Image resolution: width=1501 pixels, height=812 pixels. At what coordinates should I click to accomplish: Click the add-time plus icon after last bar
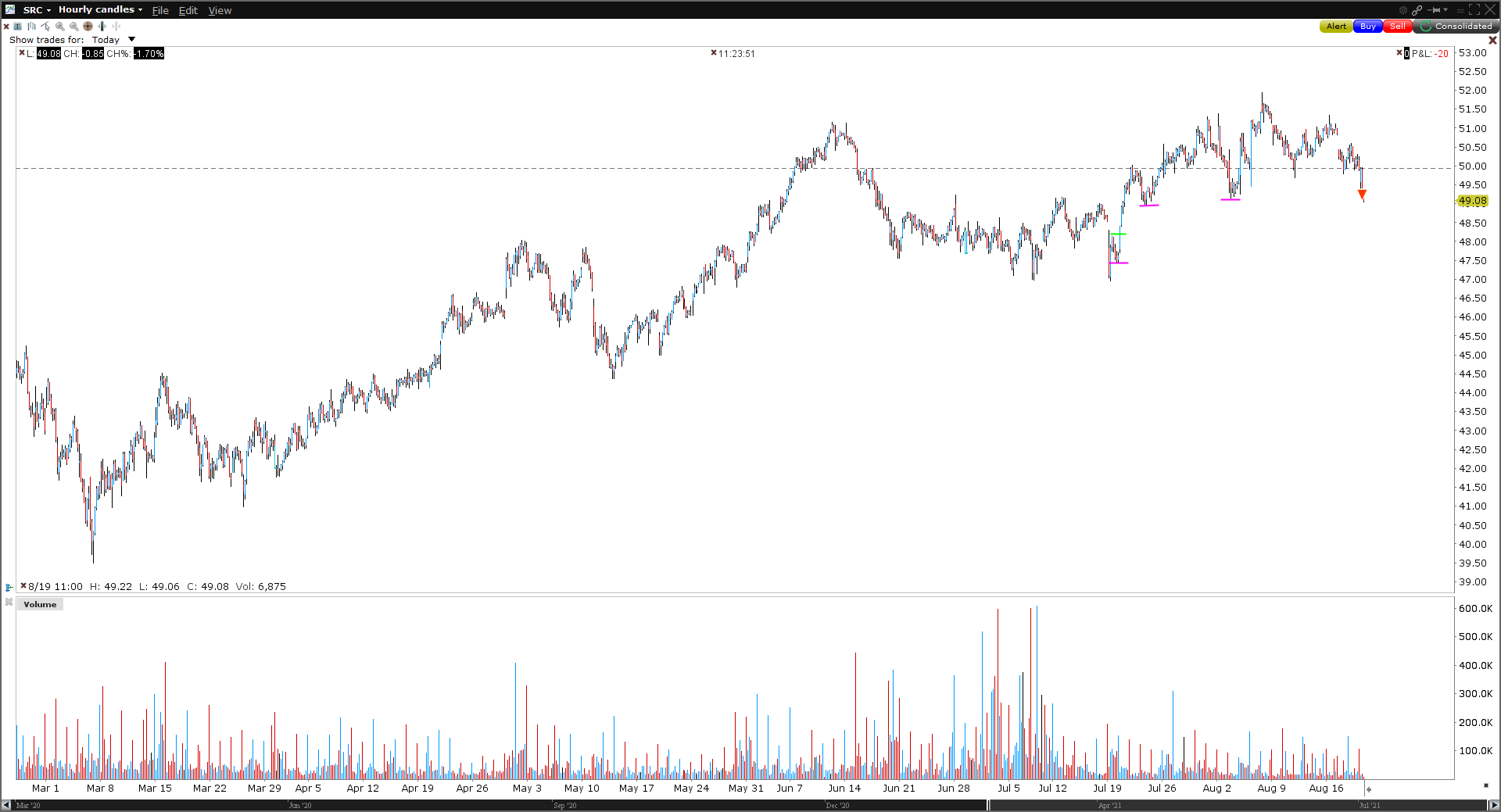click(1369, 789)
